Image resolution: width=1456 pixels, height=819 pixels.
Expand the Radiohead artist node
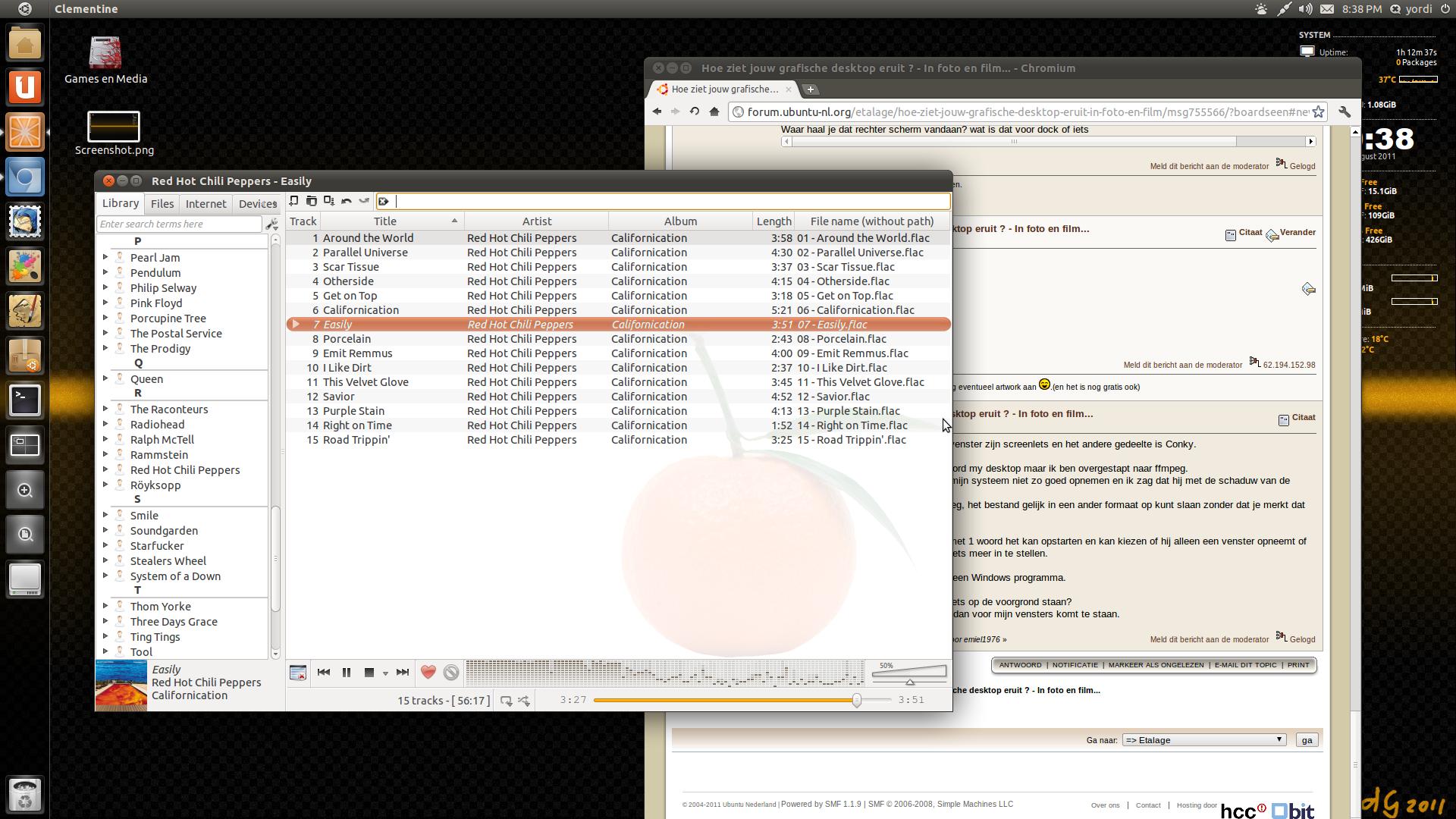click(105, 424)
